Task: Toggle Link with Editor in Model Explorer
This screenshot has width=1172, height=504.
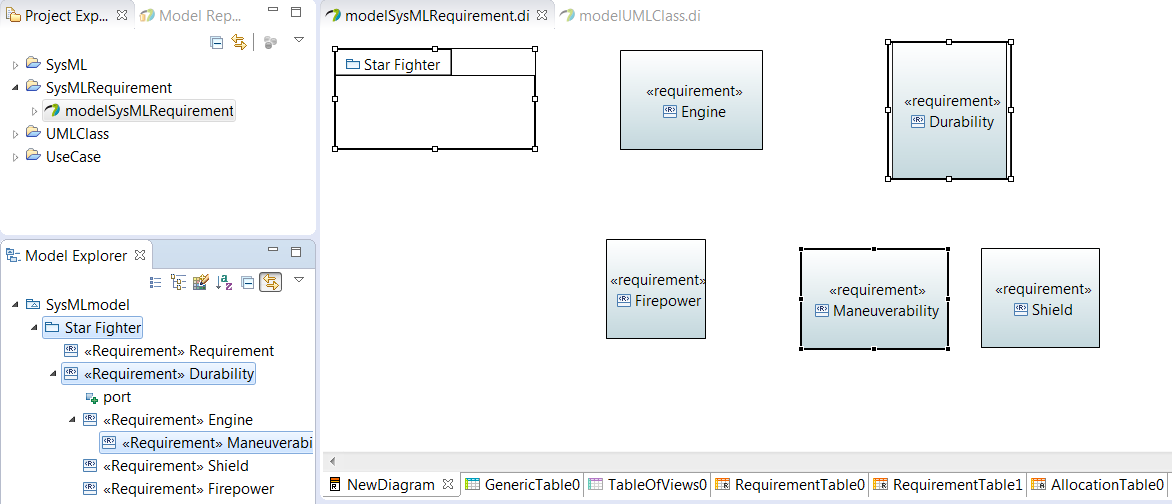Action: point(270,282)
